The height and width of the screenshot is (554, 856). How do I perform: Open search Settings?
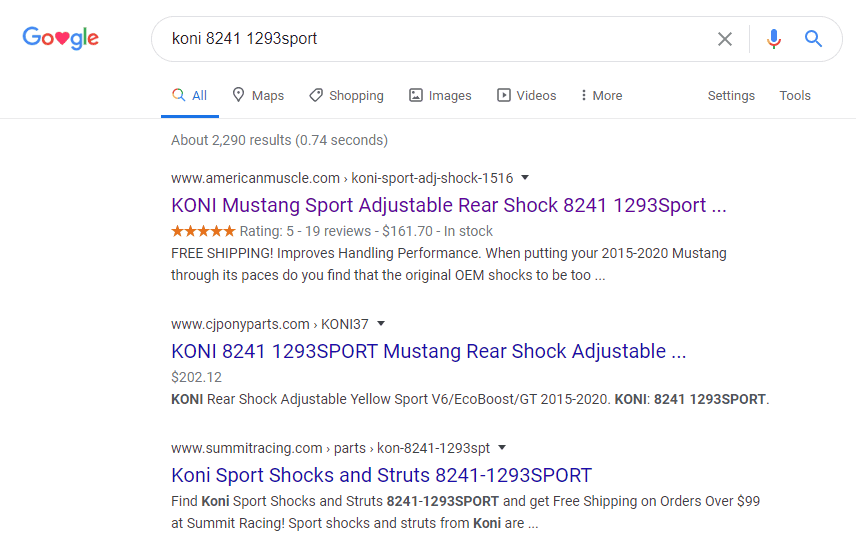click(731, 96)
